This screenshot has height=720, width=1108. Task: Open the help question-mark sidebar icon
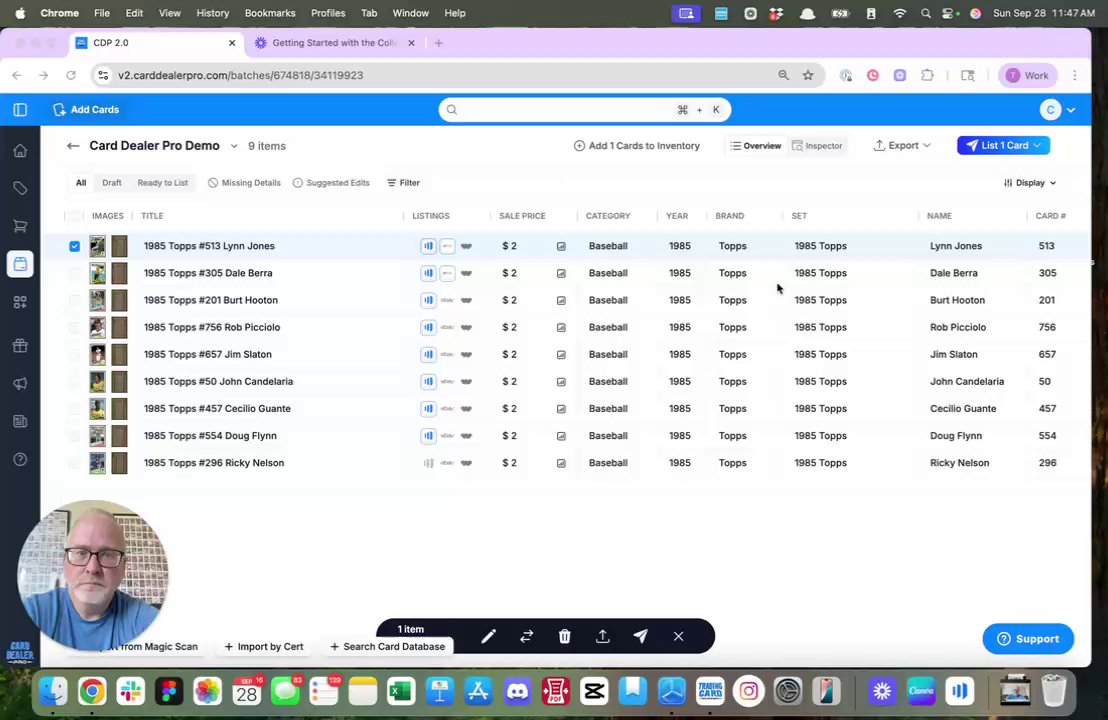click(20, 459)
